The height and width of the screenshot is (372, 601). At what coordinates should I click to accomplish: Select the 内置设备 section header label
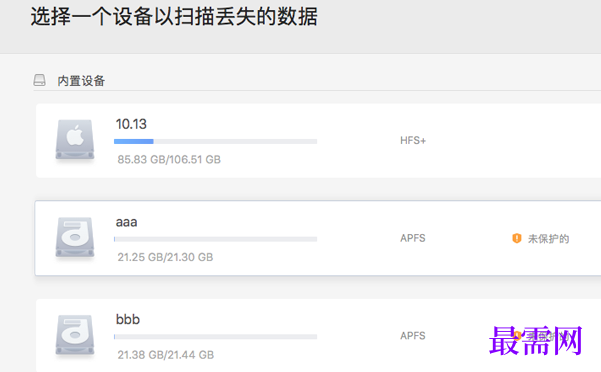81,81
